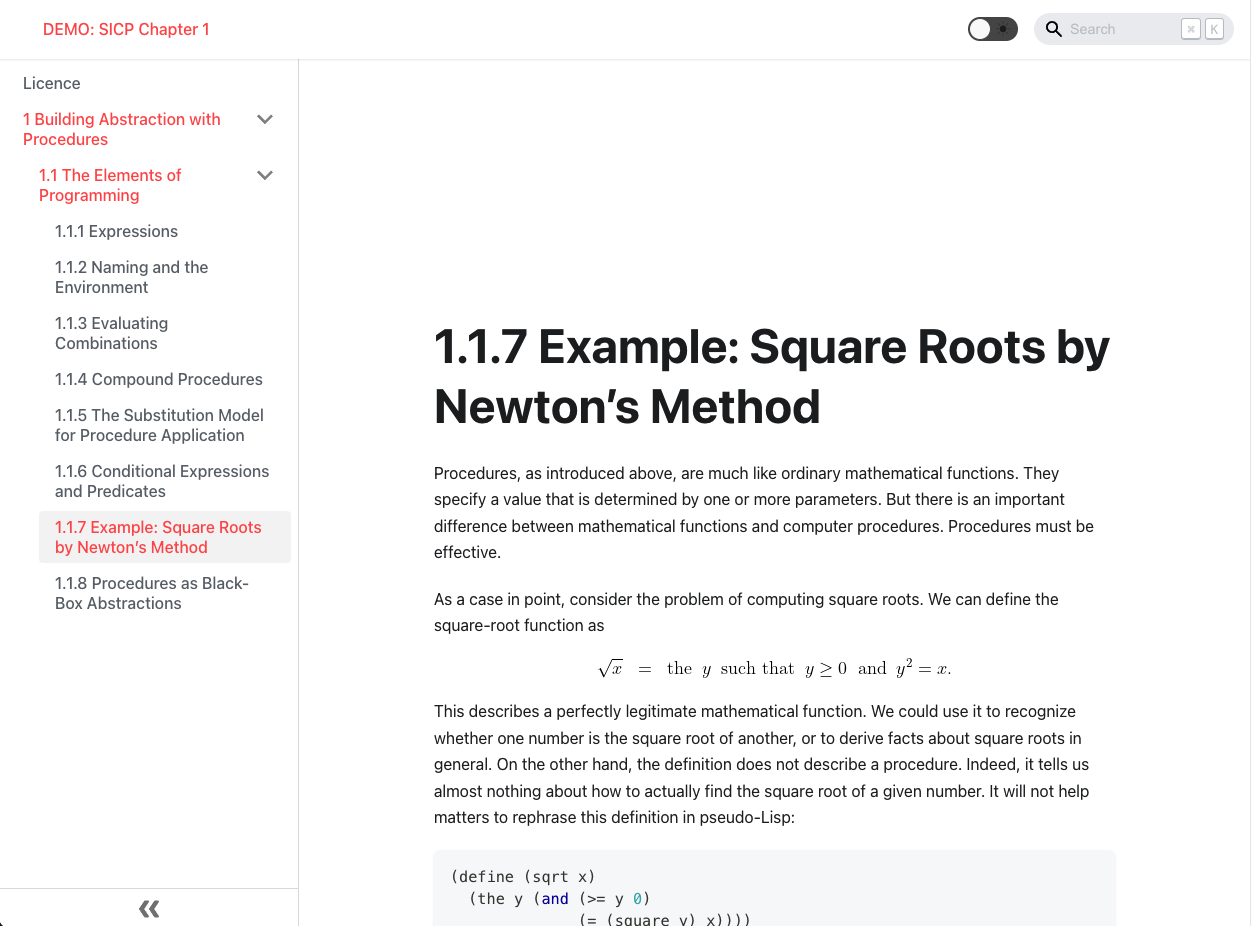The height and width of the screenshot is (926, 1251).
Task: Select the highlighted '1.1.7 Example: Square Roots' entry
Action: 158,537
